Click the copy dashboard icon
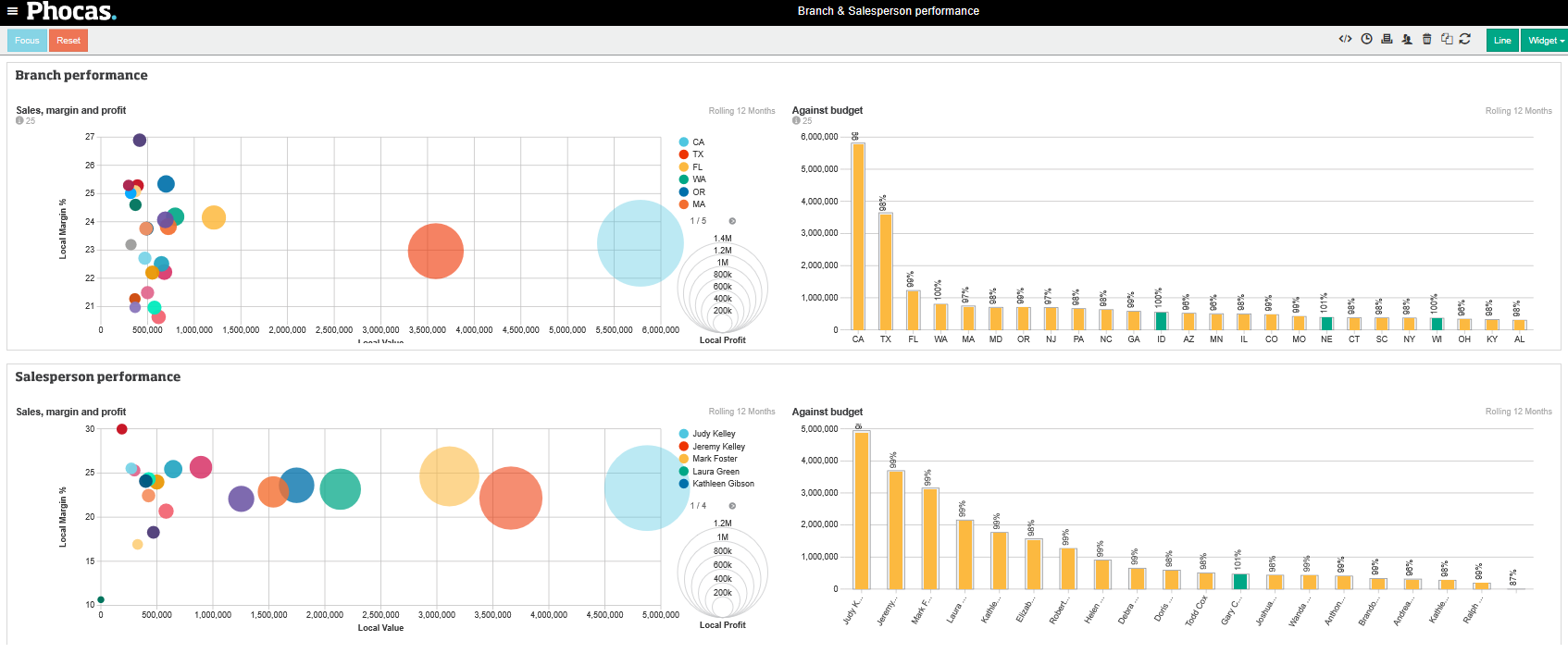 pyautogui.click(x=1446, y=39)
